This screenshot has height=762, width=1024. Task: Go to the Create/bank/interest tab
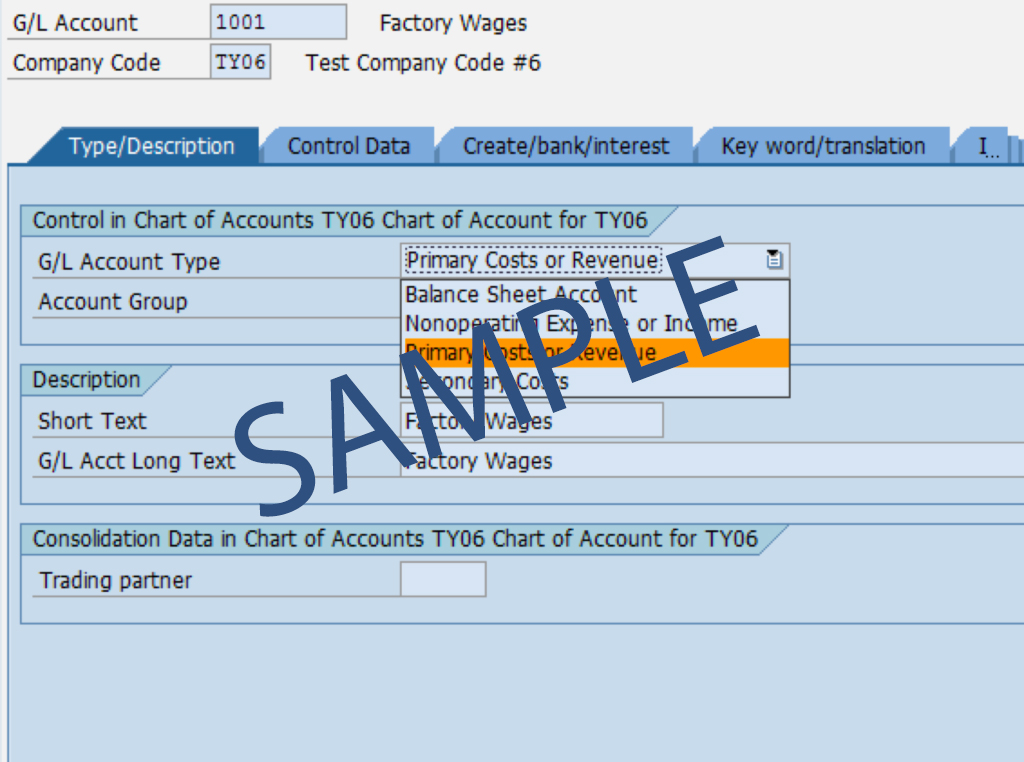[x=565, y=146]
